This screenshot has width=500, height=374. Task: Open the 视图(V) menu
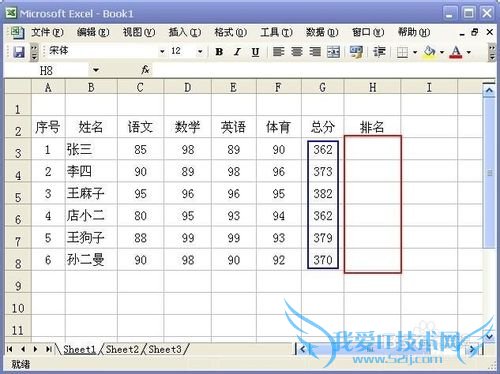139,32
